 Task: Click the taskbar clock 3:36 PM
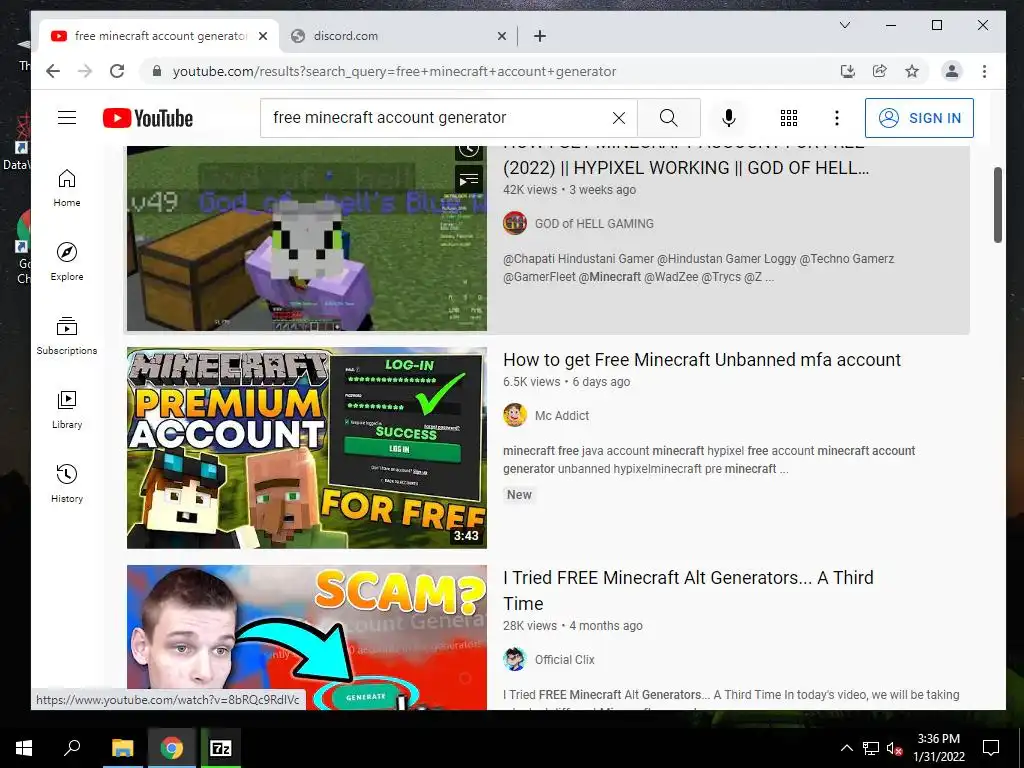[x=938, y=739]
